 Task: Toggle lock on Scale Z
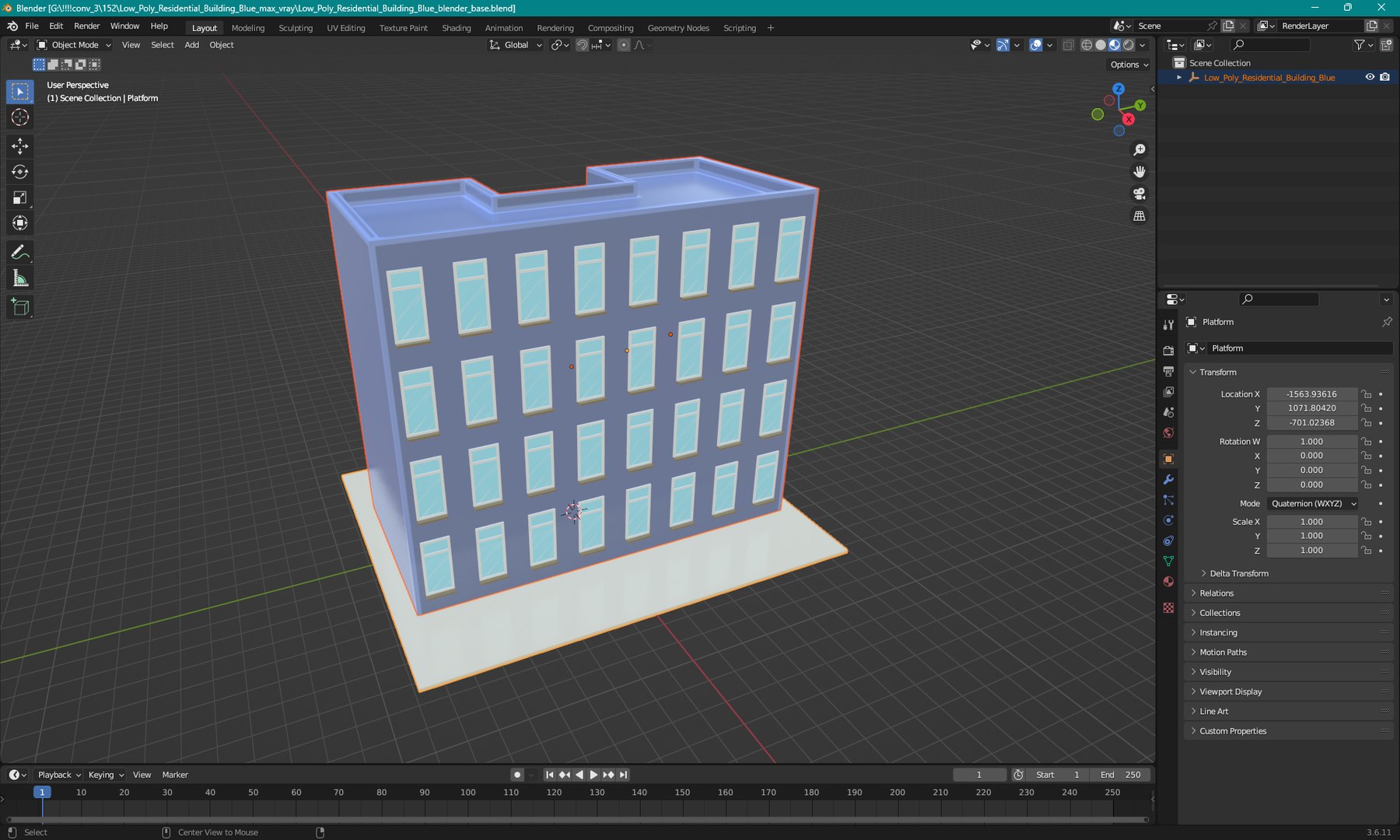point(1367,551)
